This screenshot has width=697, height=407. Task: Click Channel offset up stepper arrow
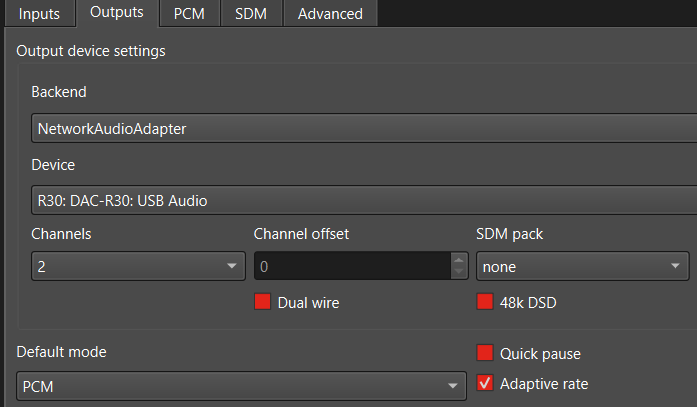[459, 260]
